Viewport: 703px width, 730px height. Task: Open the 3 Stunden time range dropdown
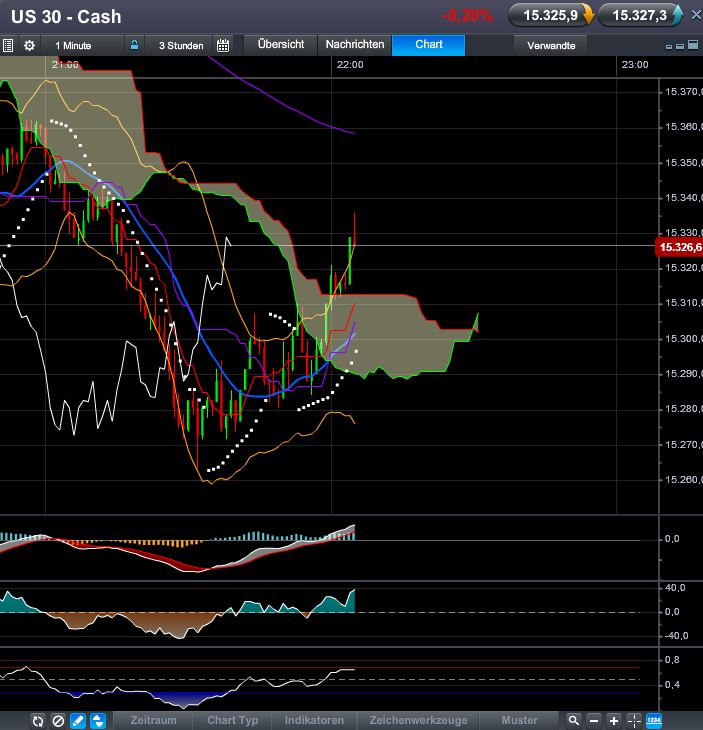[179, 46]
